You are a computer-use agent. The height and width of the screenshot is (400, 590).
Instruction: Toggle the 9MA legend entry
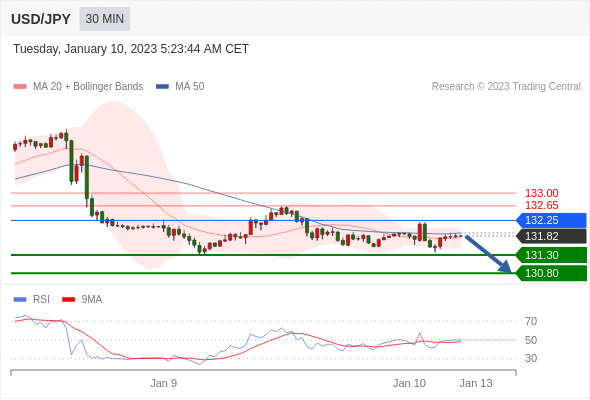tap(82, 300)
